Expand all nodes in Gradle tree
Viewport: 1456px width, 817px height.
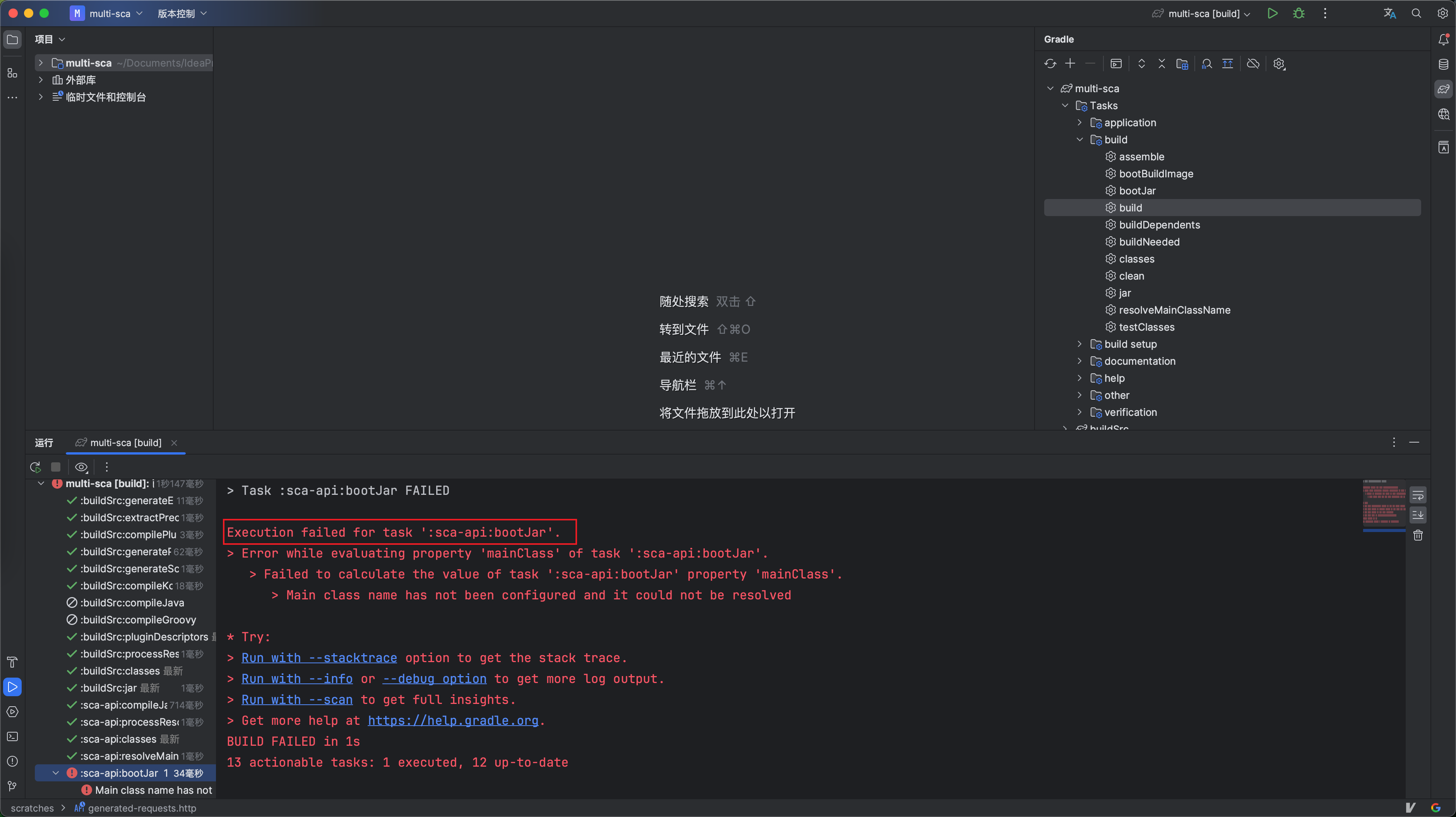[x=1141, y=64]
